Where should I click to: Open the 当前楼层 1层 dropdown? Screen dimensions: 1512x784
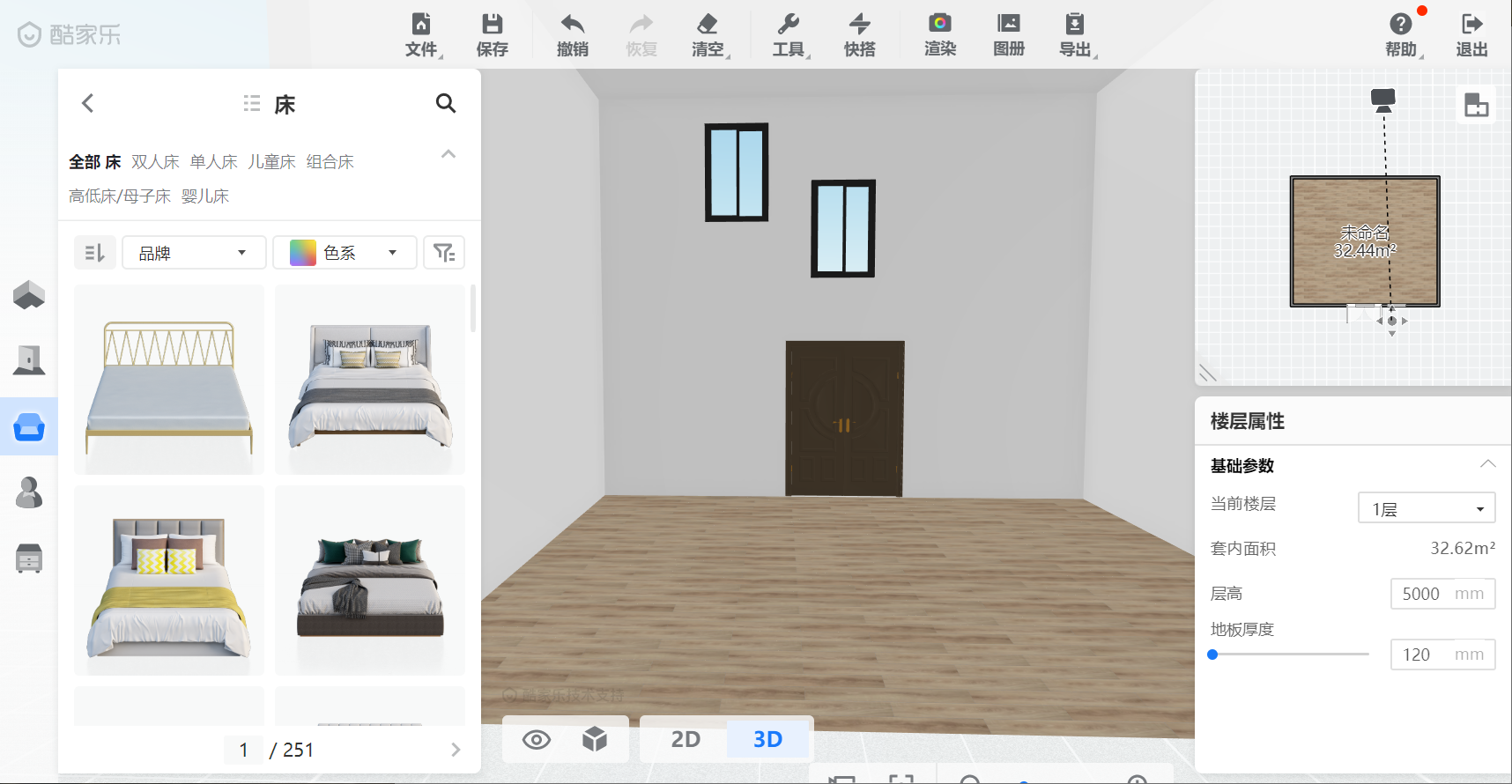point(1427,508)
